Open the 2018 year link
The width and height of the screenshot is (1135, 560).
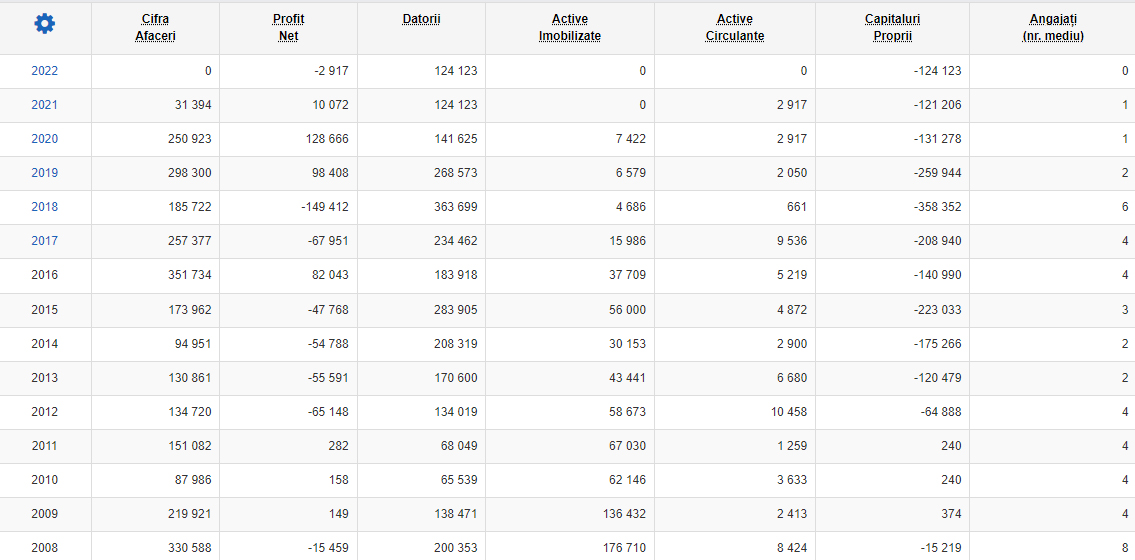pos(45,207)
